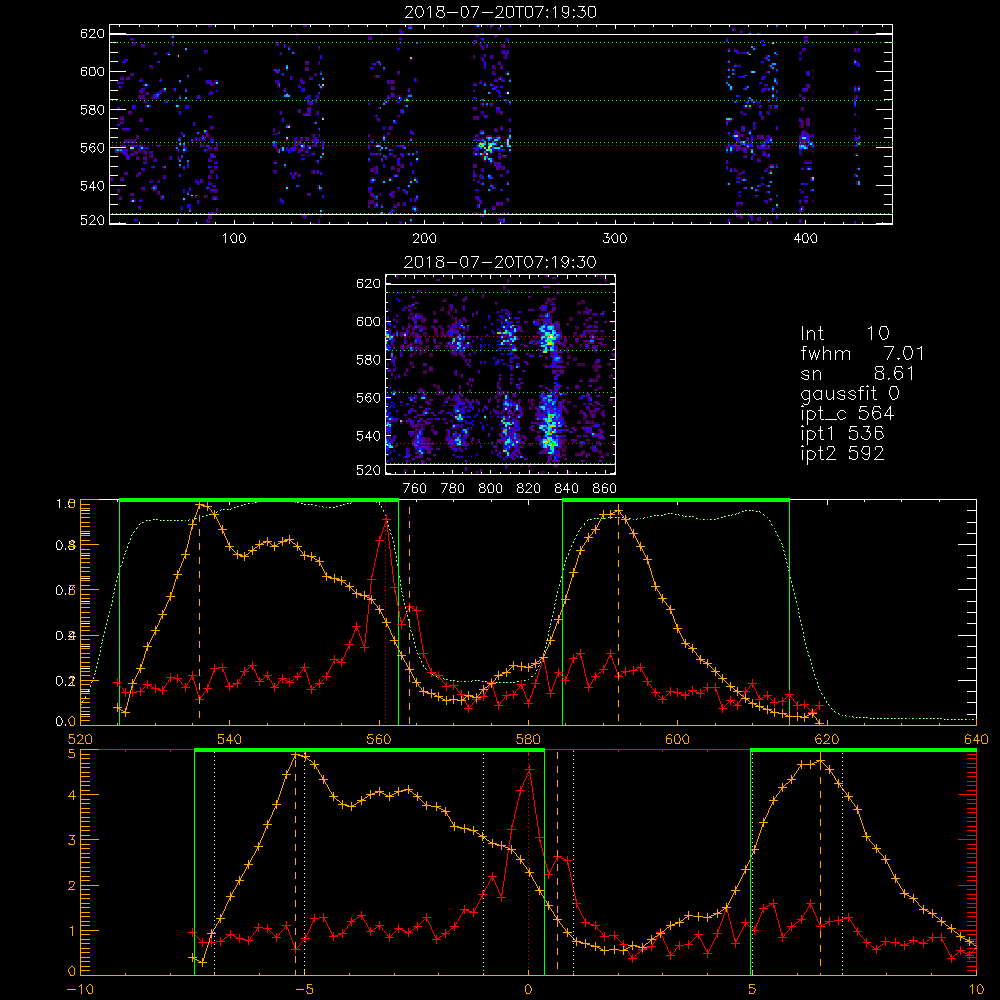Click the bright spot near 560 in the top spectrogram

coord(489,146)
